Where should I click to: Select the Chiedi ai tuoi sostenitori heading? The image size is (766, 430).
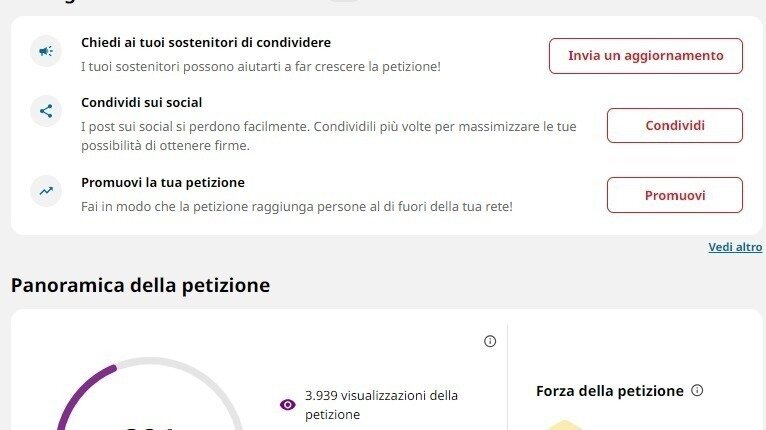206,43
